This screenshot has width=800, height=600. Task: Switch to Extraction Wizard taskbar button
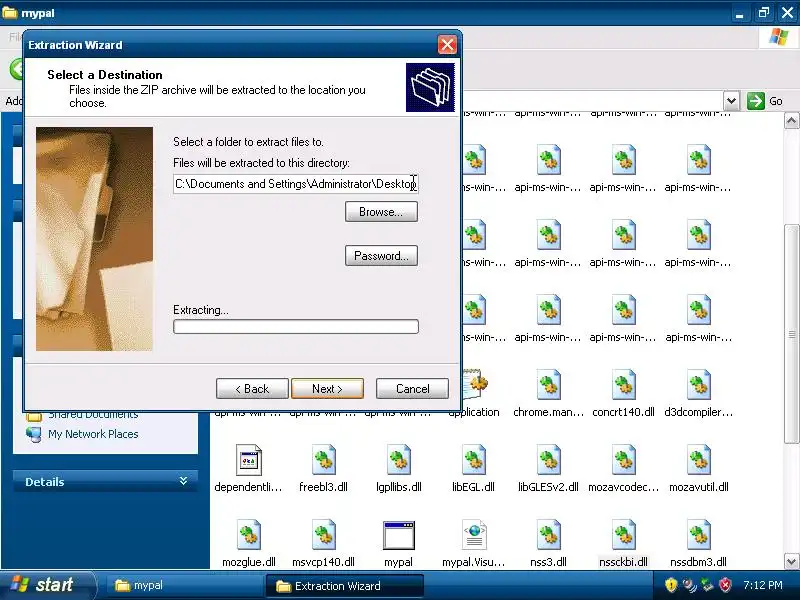(344, 586)
